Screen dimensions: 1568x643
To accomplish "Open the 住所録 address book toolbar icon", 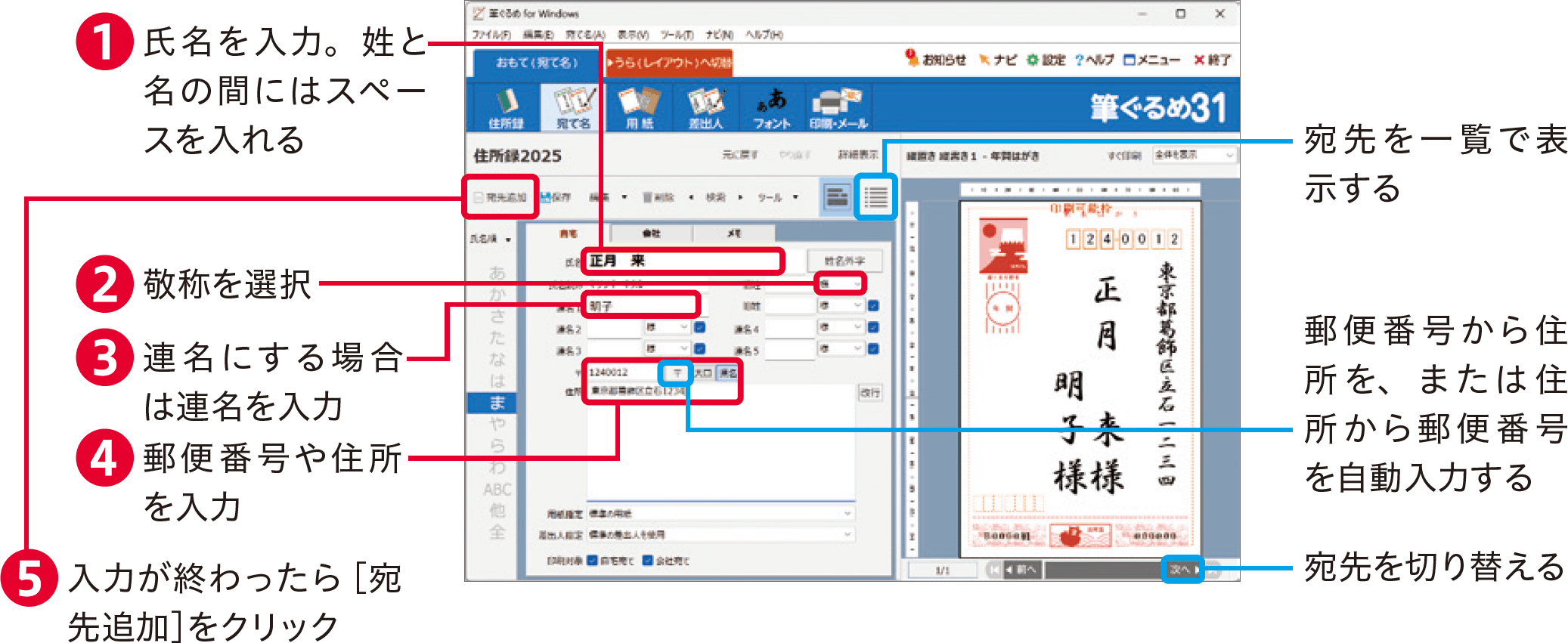I will point(506,107).
